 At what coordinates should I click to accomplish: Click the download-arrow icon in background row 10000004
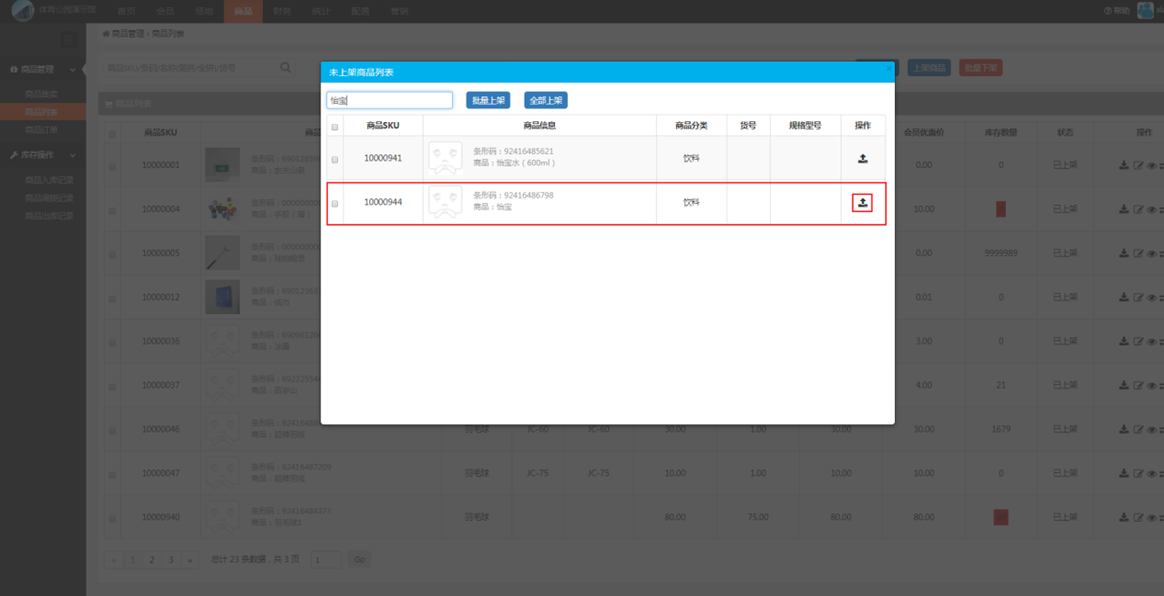pos(1124,209)
